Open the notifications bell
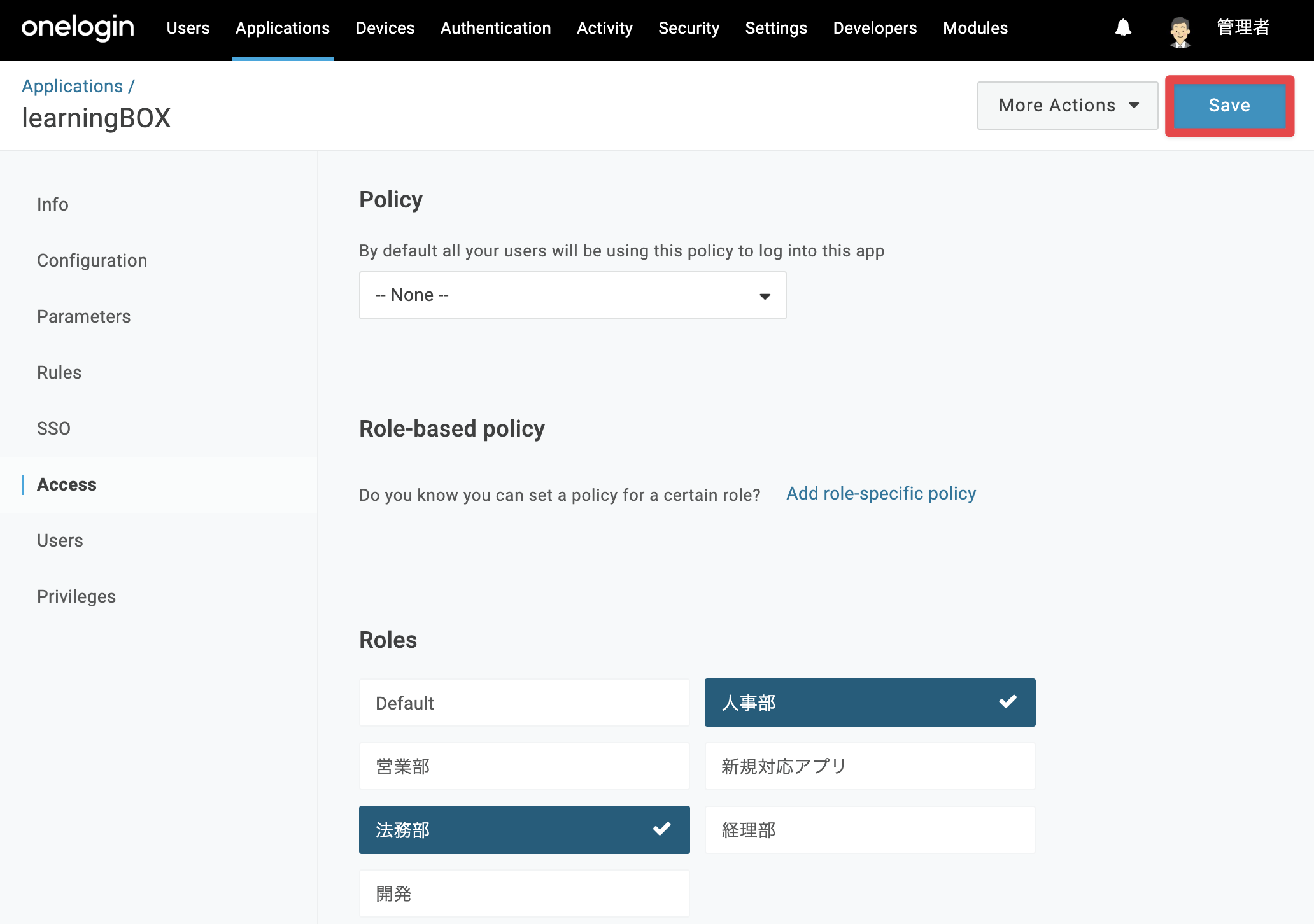The width and height of the screenshot is (1314, 924). (1123, 28)
